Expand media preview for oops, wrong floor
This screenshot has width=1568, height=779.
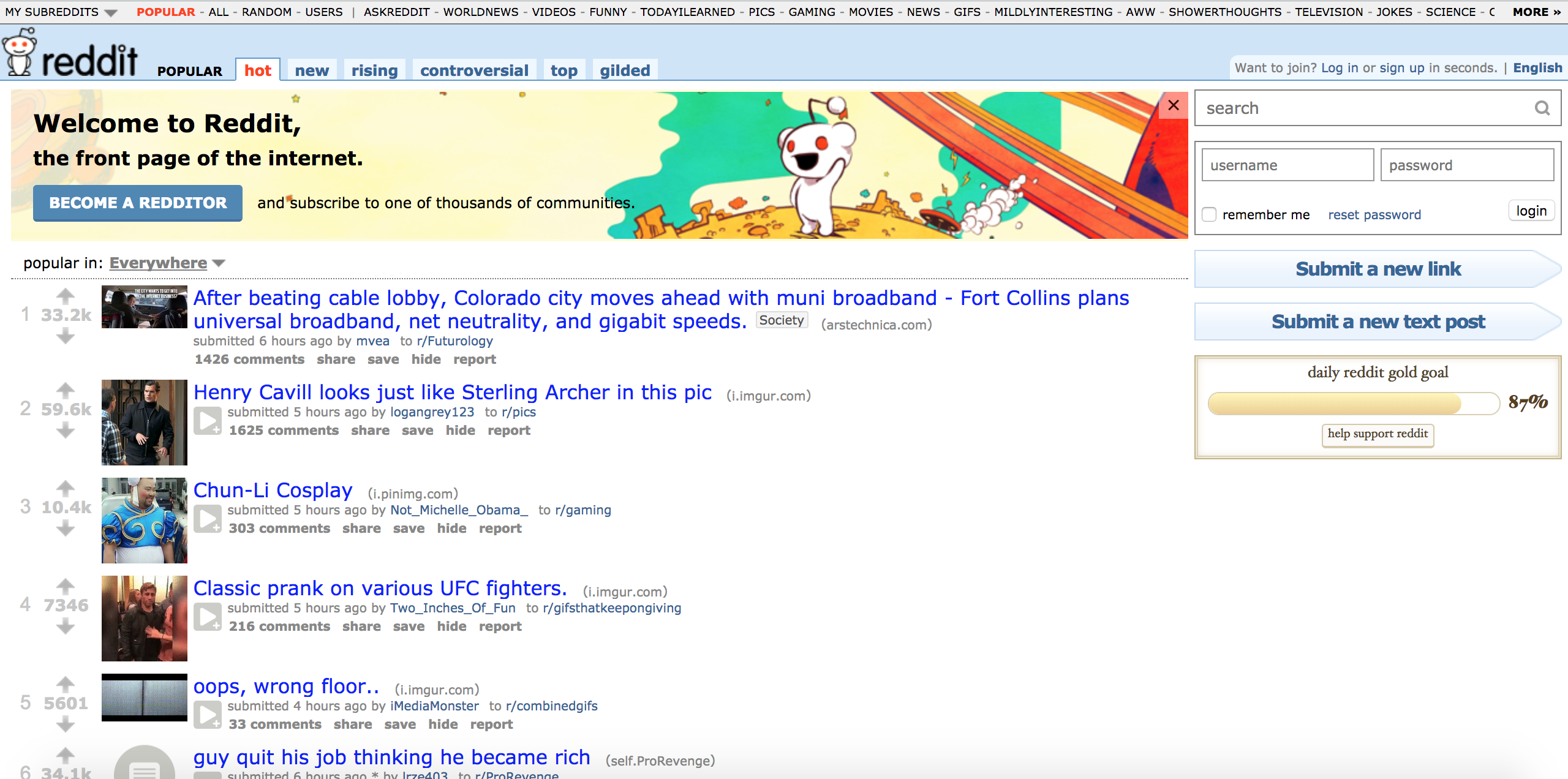(x=208, y=715)
